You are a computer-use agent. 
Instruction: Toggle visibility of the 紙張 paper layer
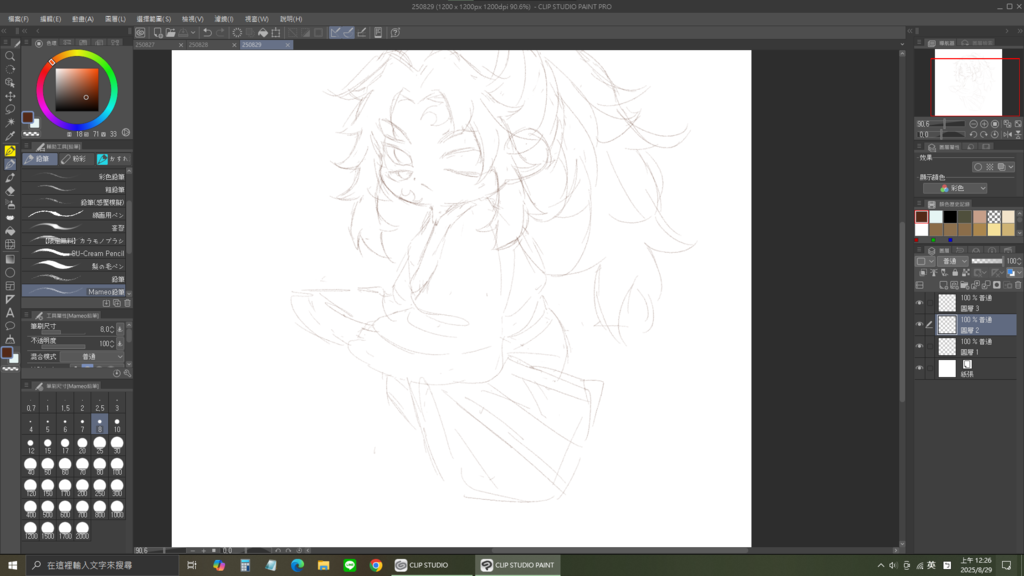[x=919, y=368]
